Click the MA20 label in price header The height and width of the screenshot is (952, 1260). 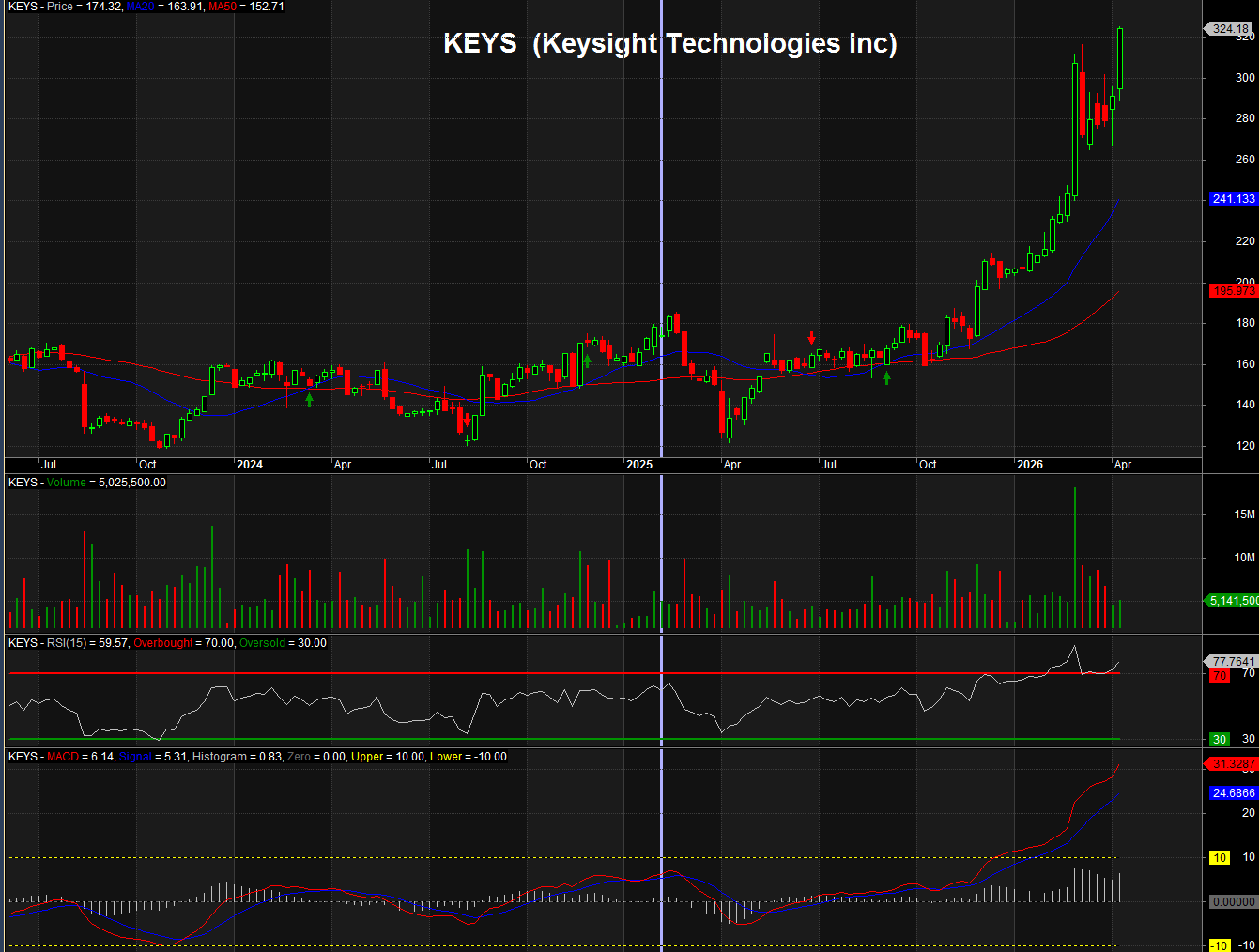point(141,7)
